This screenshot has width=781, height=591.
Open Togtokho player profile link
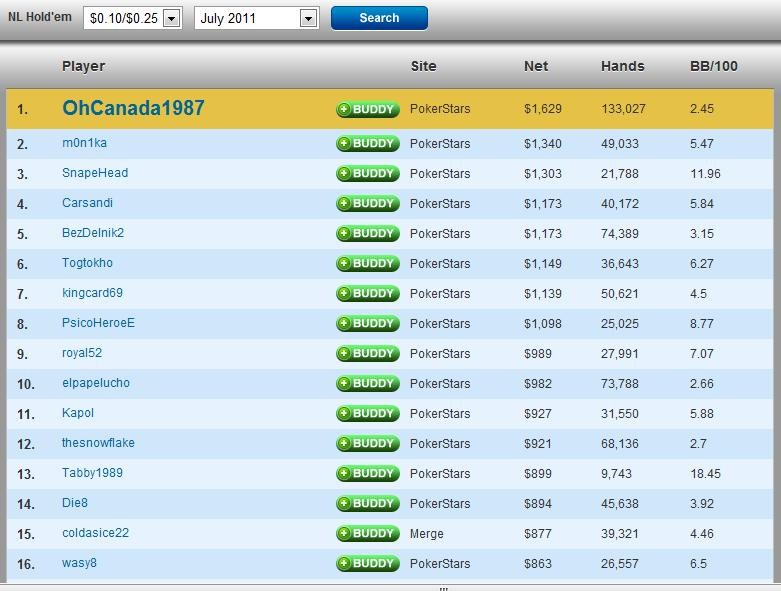(87, 262)
